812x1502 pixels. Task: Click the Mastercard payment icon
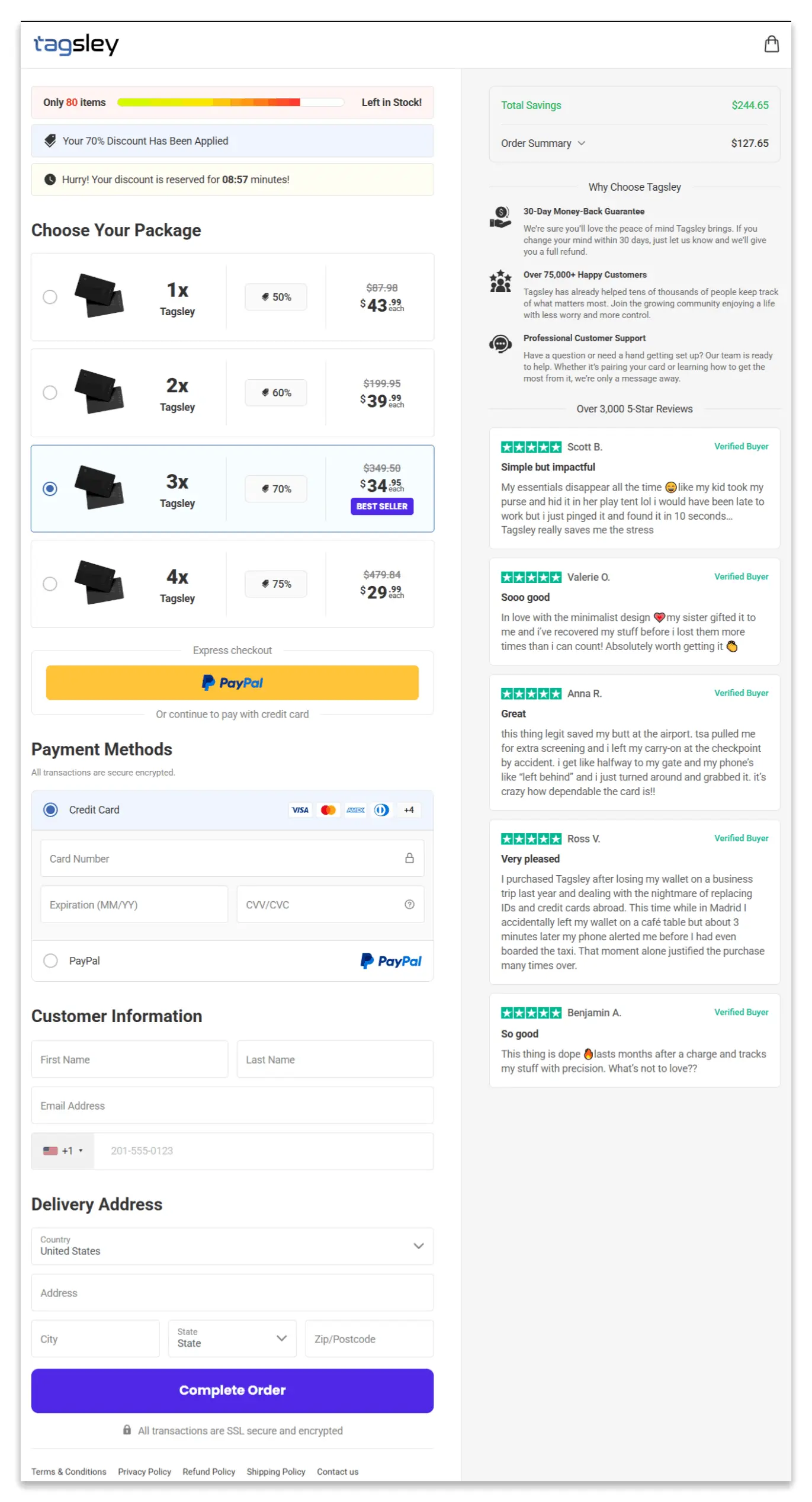click(x=328, y=810)
